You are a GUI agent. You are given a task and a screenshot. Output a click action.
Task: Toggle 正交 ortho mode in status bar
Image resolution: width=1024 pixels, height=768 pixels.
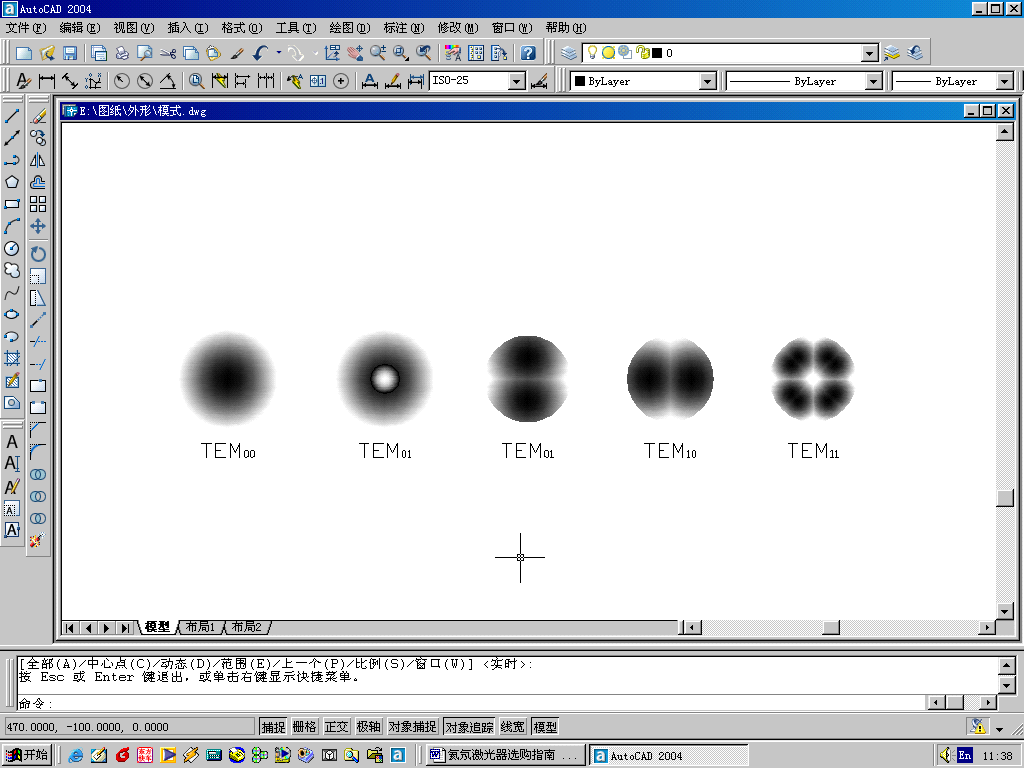pyautogui.click(x=337, y=727)
